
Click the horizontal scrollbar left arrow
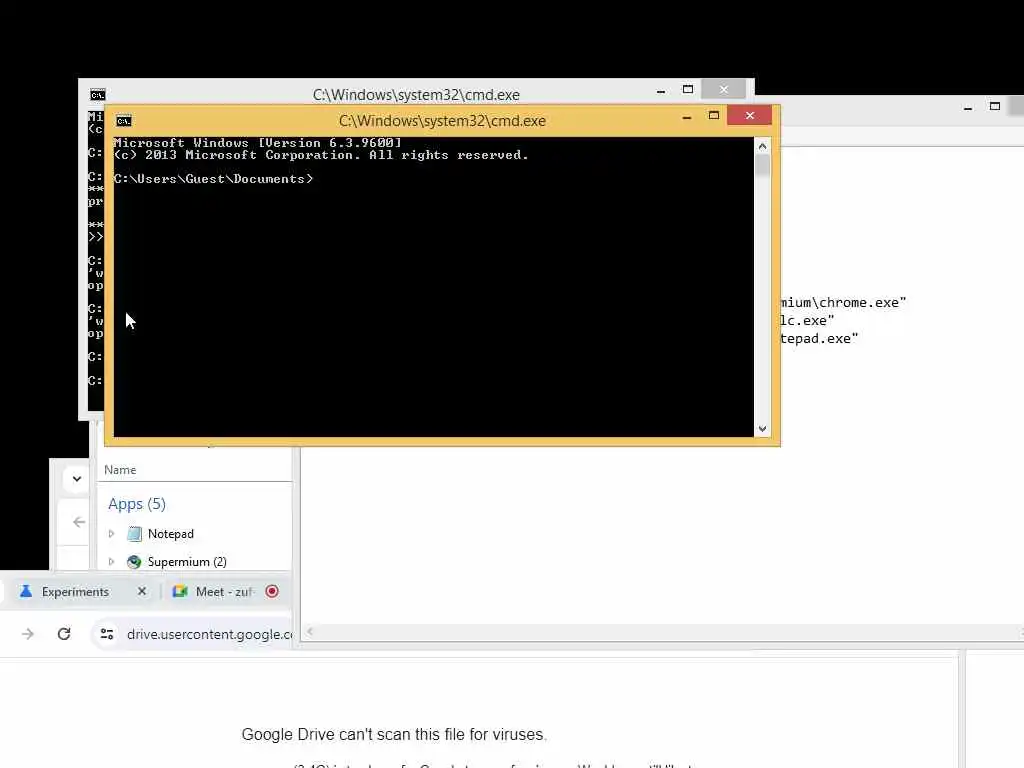tap(310, 631)
